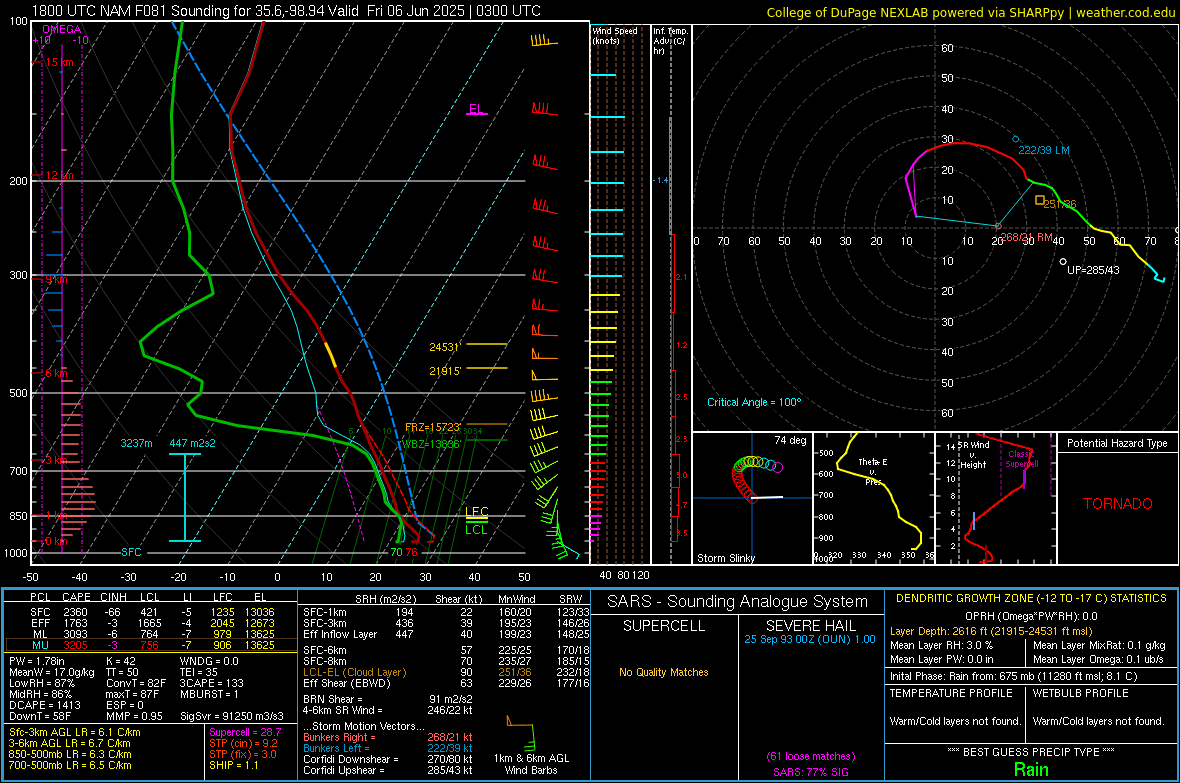Screen dimensions: 1180x783
Task: Click the 'STP (cin) = 9.2' value
Action: [x=243, y=743]
